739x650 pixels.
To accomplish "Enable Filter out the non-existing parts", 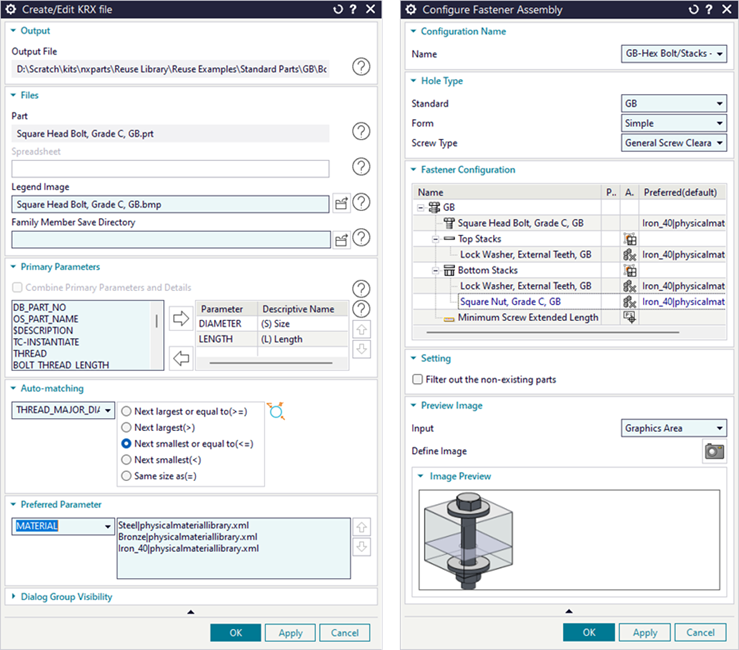I will coord(418,379).
